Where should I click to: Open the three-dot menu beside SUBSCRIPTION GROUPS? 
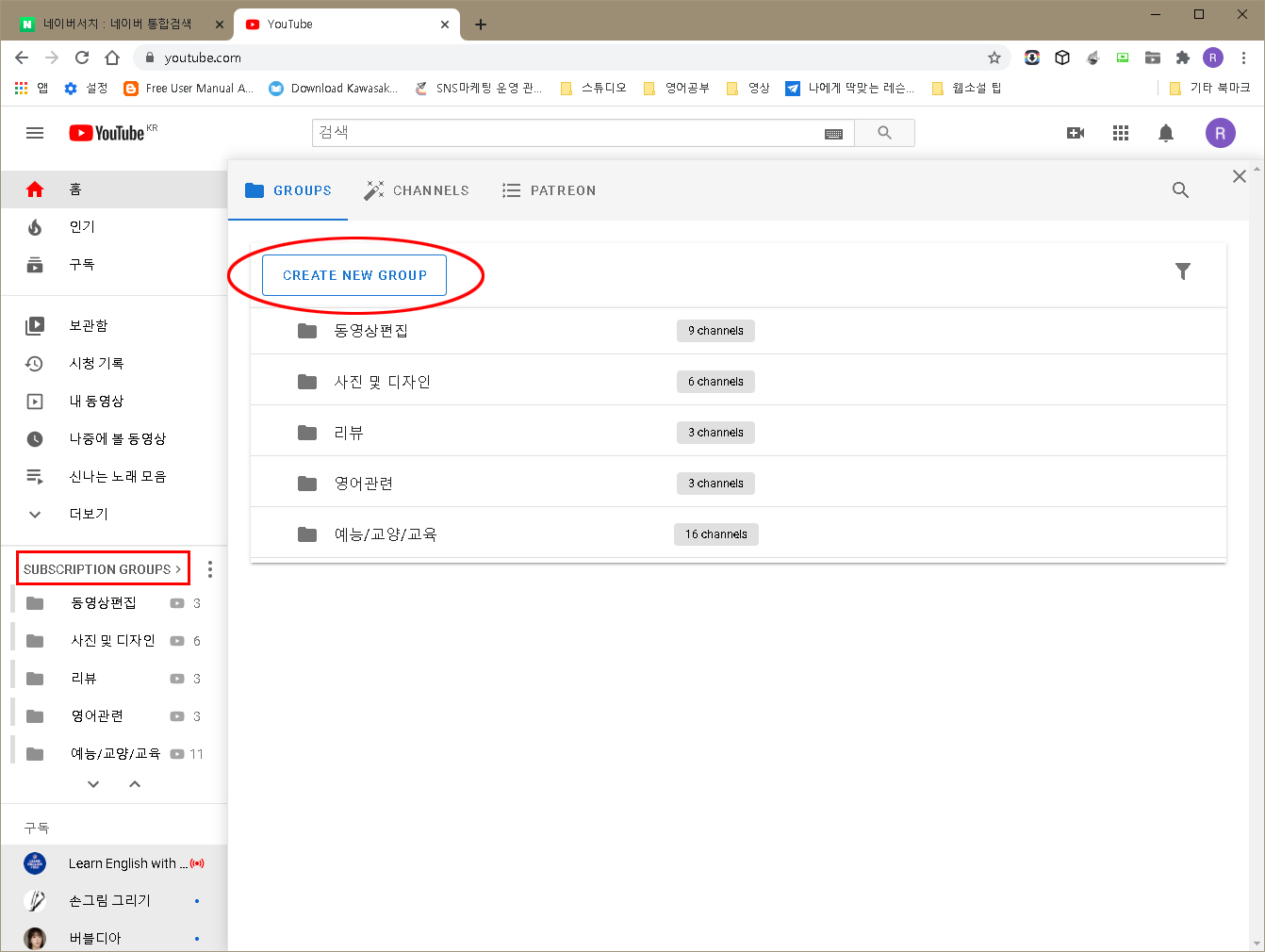209,568
